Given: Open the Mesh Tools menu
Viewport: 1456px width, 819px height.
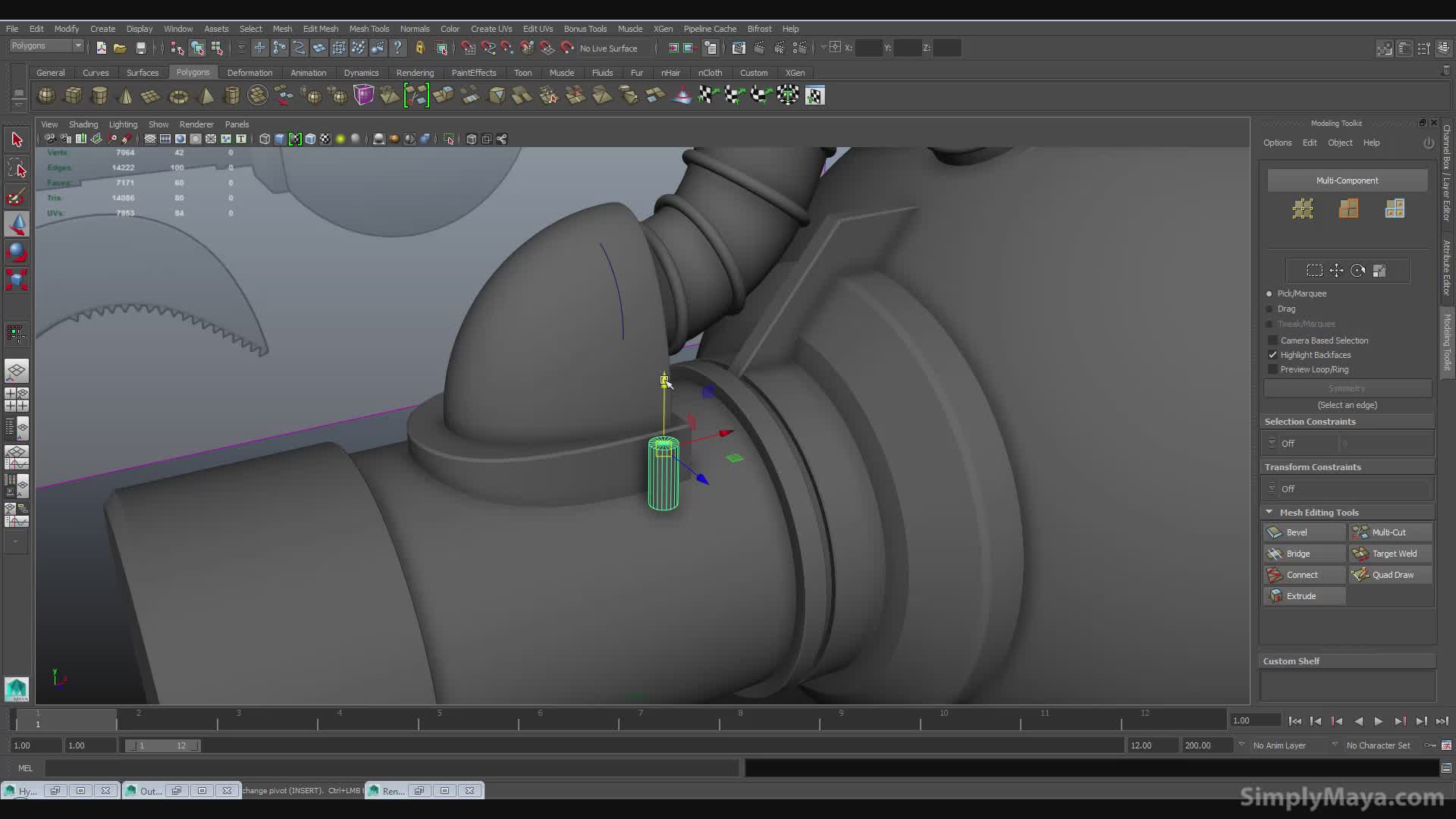Looking at the screenshot, I should point(369,29).
